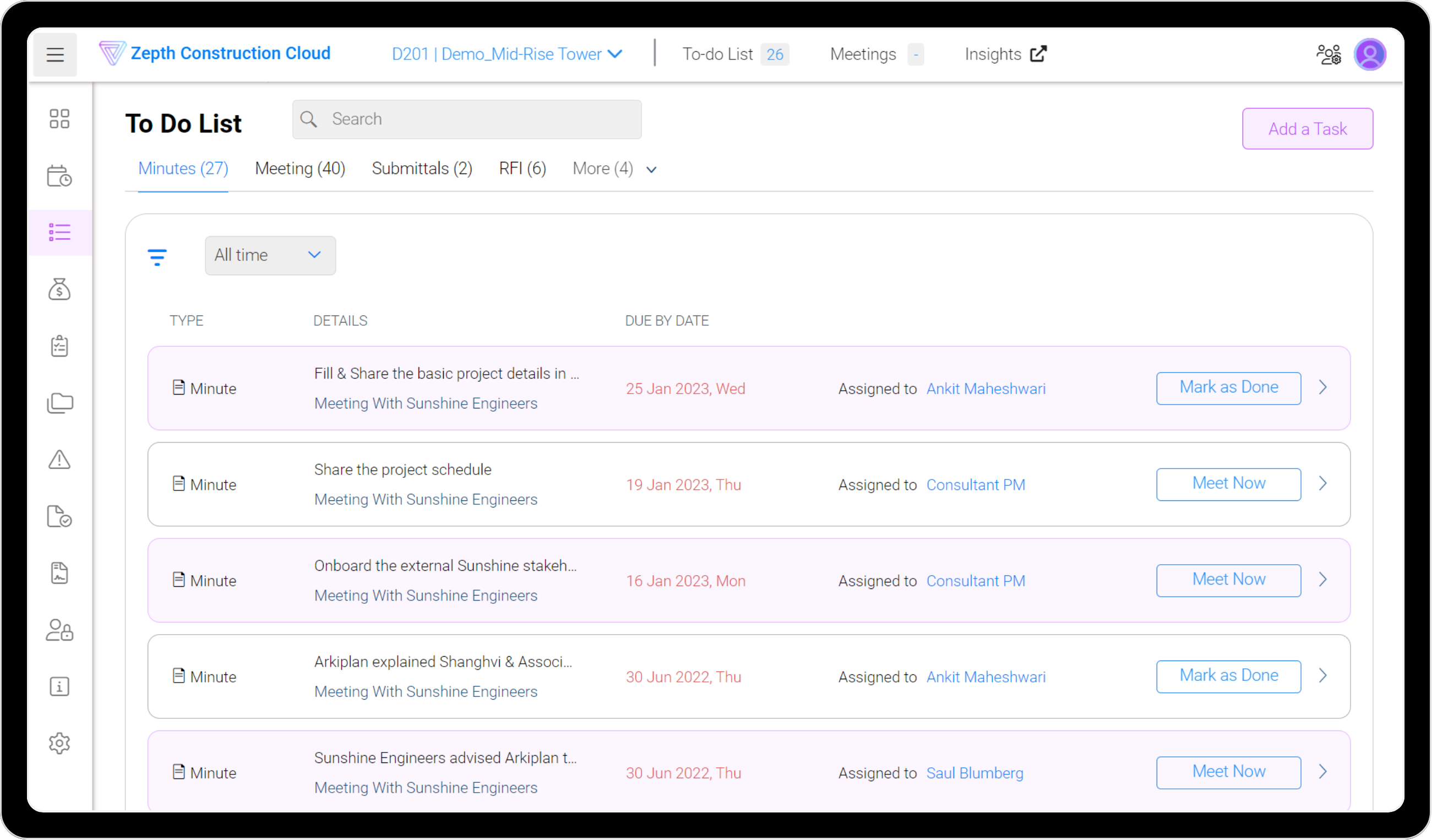Click the DUE BY DATE column header

(x=667, y=320)
